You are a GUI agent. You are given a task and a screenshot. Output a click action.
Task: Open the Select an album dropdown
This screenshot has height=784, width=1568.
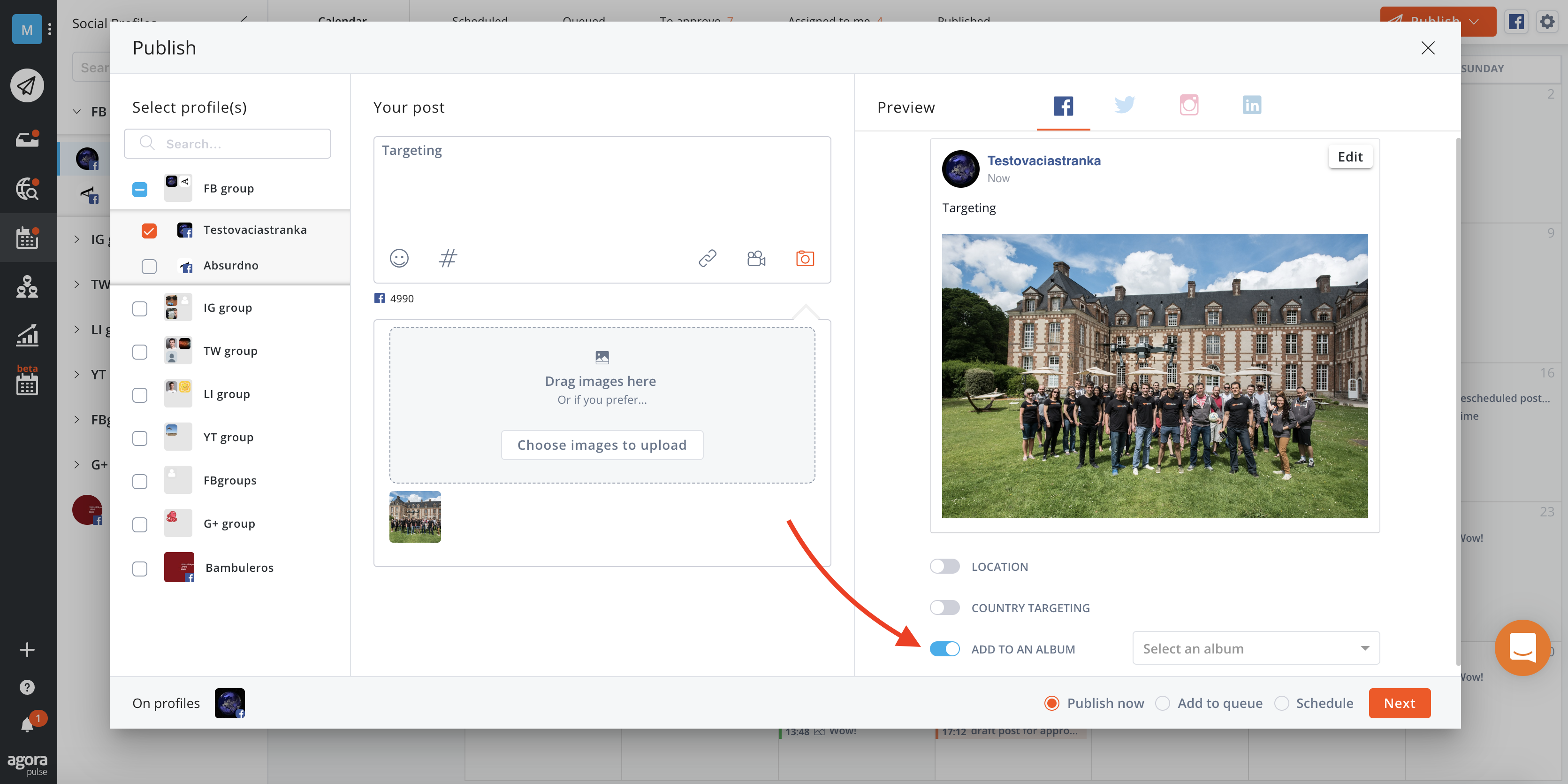(1255, 648)
